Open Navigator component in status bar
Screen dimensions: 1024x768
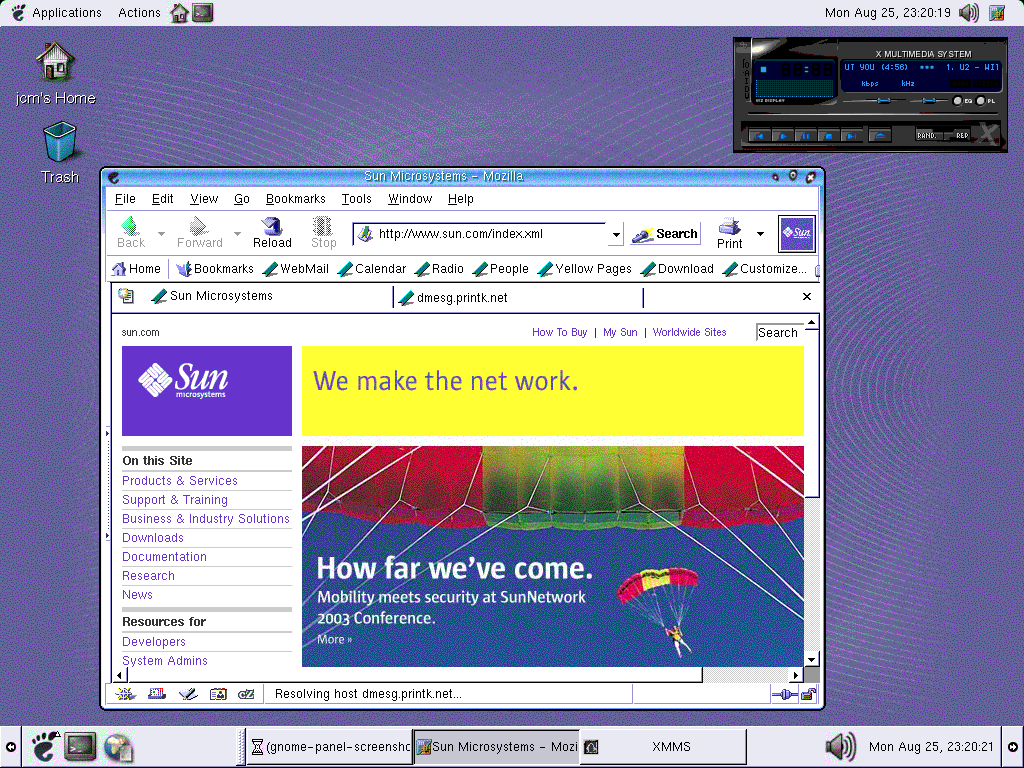(x=125, y=694)
